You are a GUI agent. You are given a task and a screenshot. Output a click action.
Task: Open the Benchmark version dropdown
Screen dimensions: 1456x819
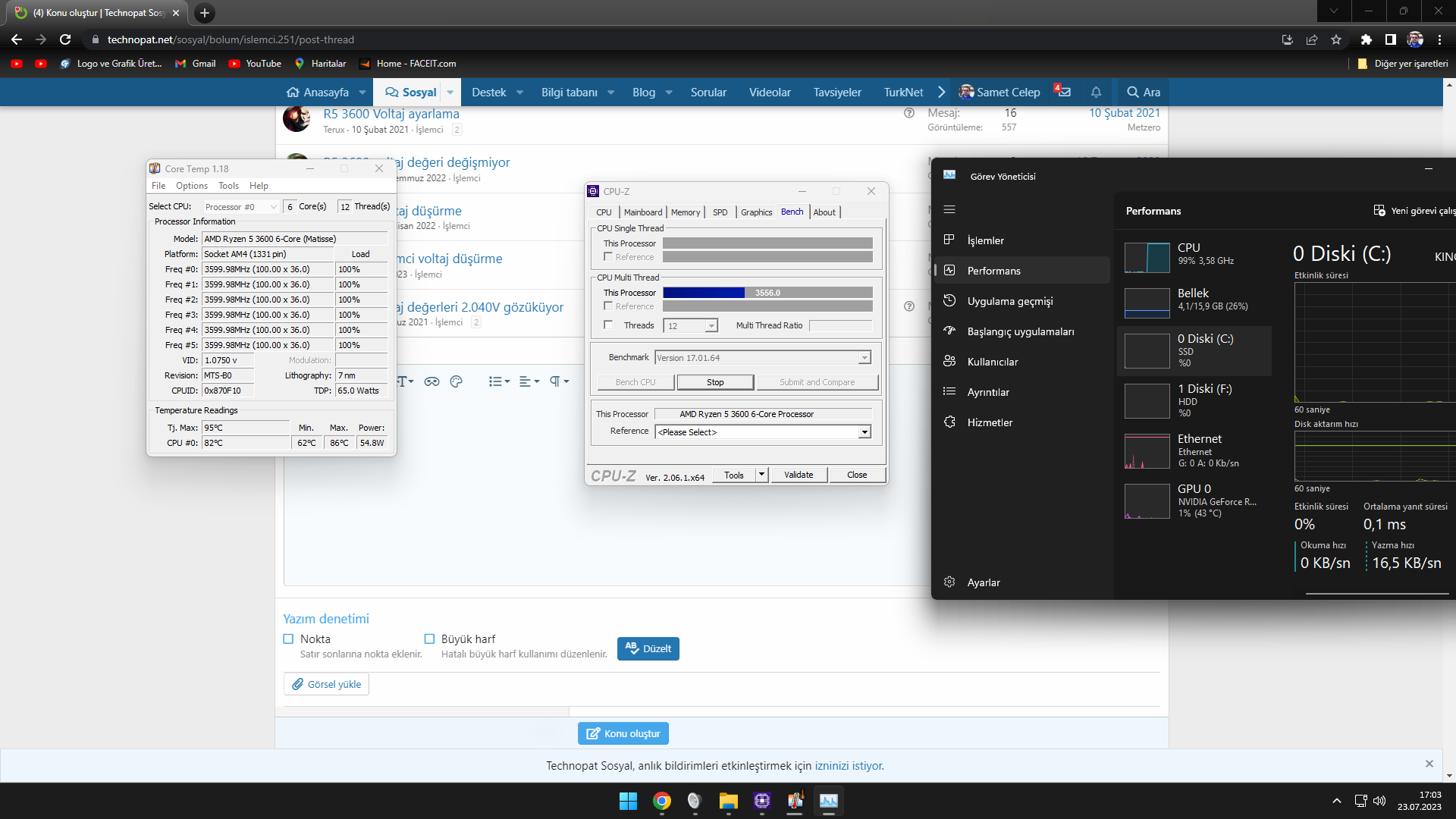[864, 358]
